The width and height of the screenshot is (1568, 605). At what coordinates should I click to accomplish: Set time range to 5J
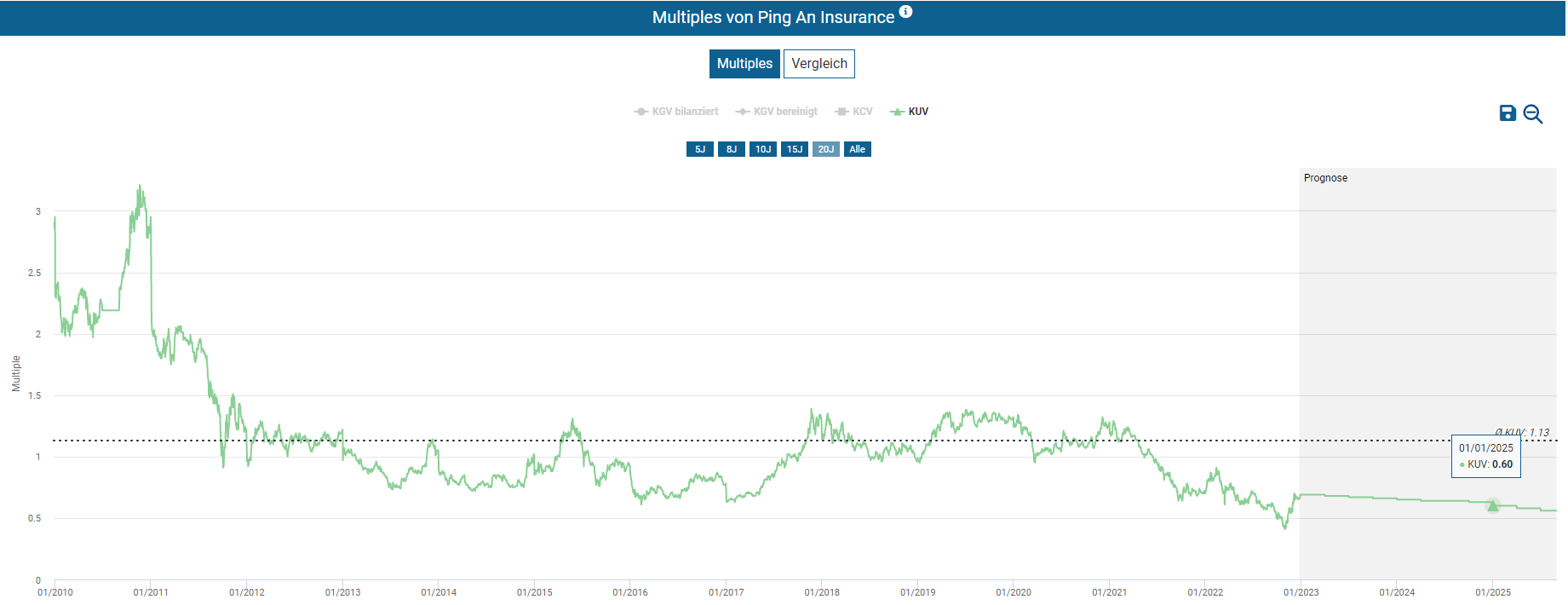[x=699, y=149]
